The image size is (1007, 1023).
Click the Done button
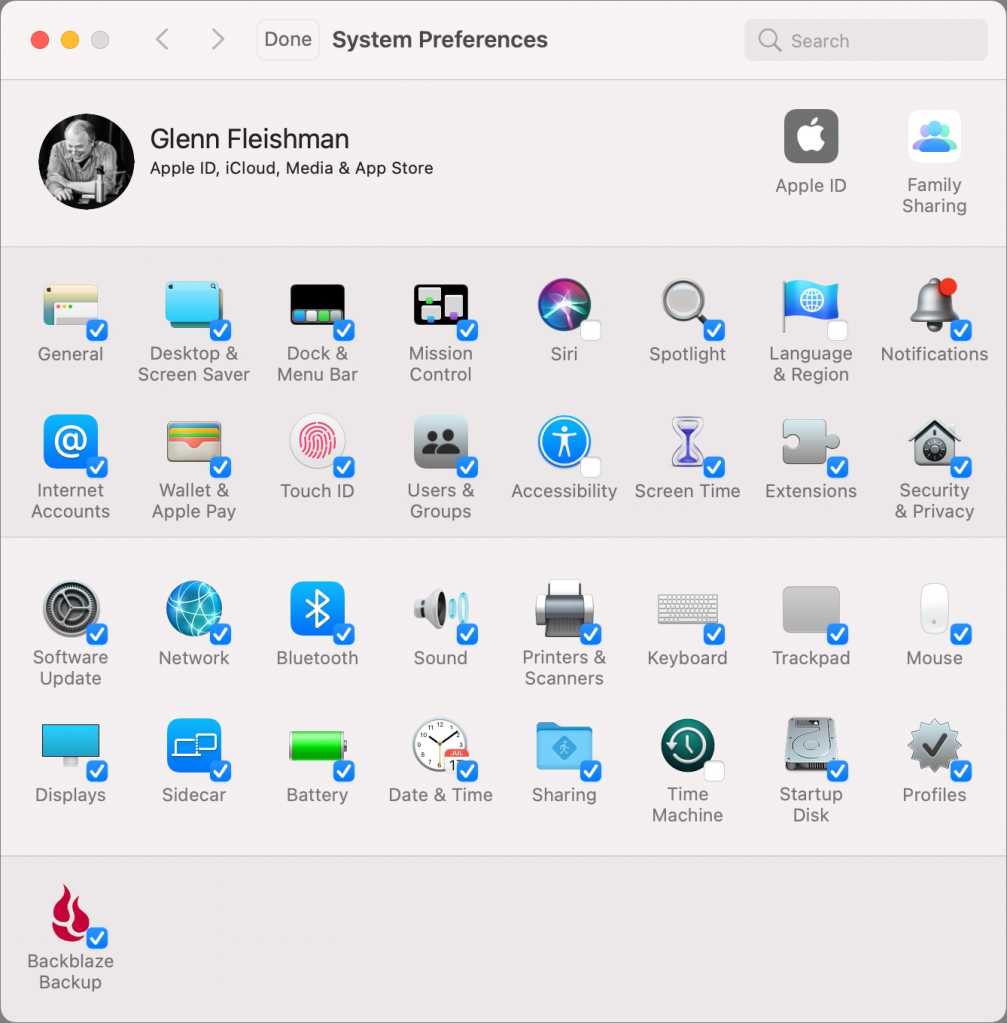point(288,40)
